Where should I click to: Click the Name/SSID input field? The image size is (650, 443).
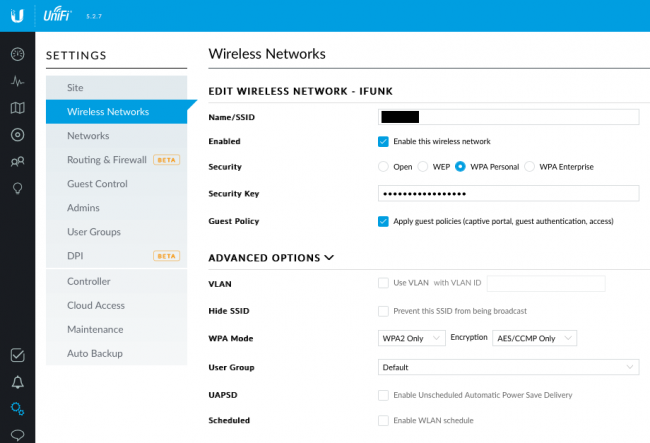pos(509,117)
